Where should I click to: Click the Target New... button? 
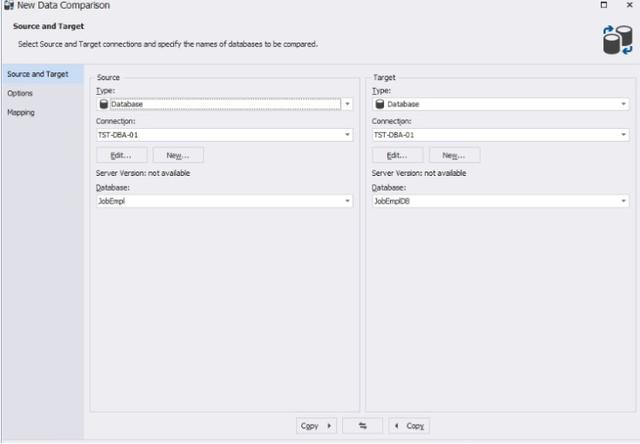[454, 155]
